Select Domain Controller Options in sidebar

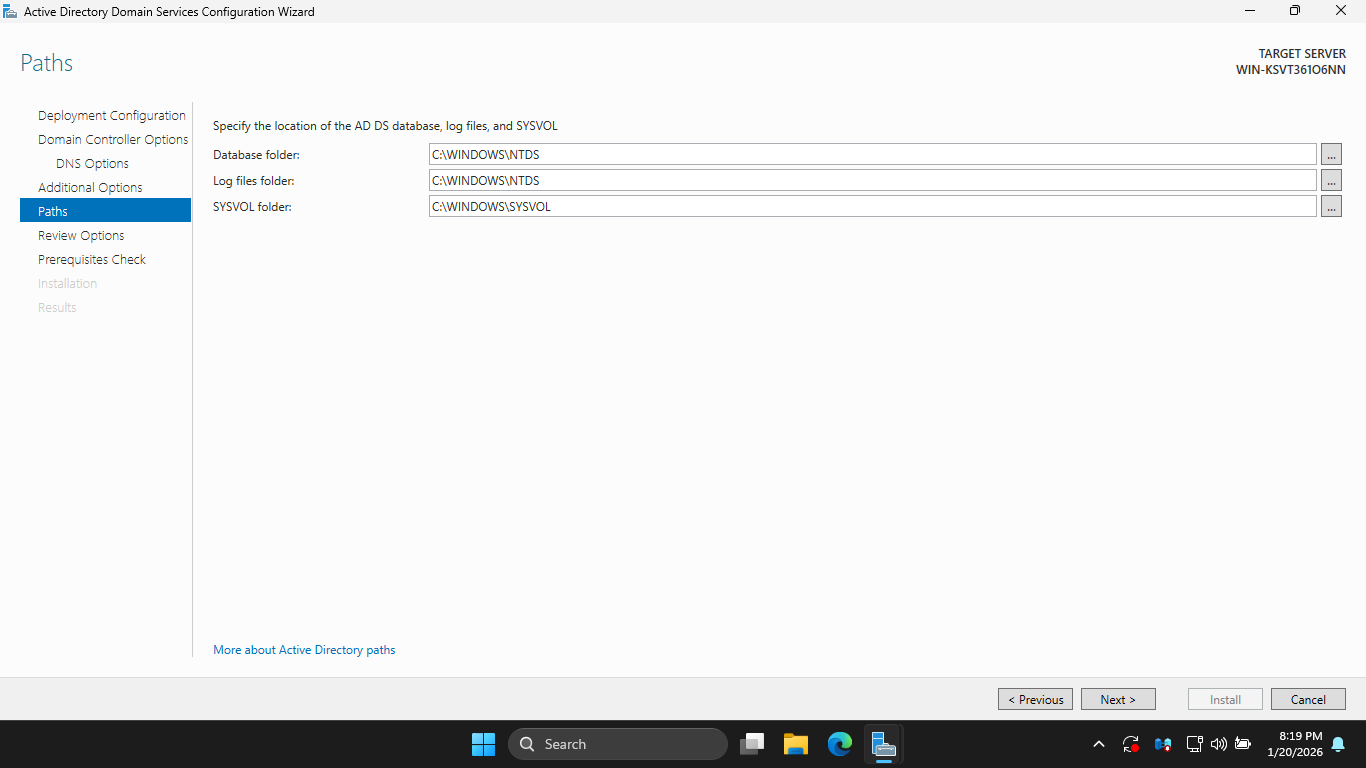coord(113,140)
